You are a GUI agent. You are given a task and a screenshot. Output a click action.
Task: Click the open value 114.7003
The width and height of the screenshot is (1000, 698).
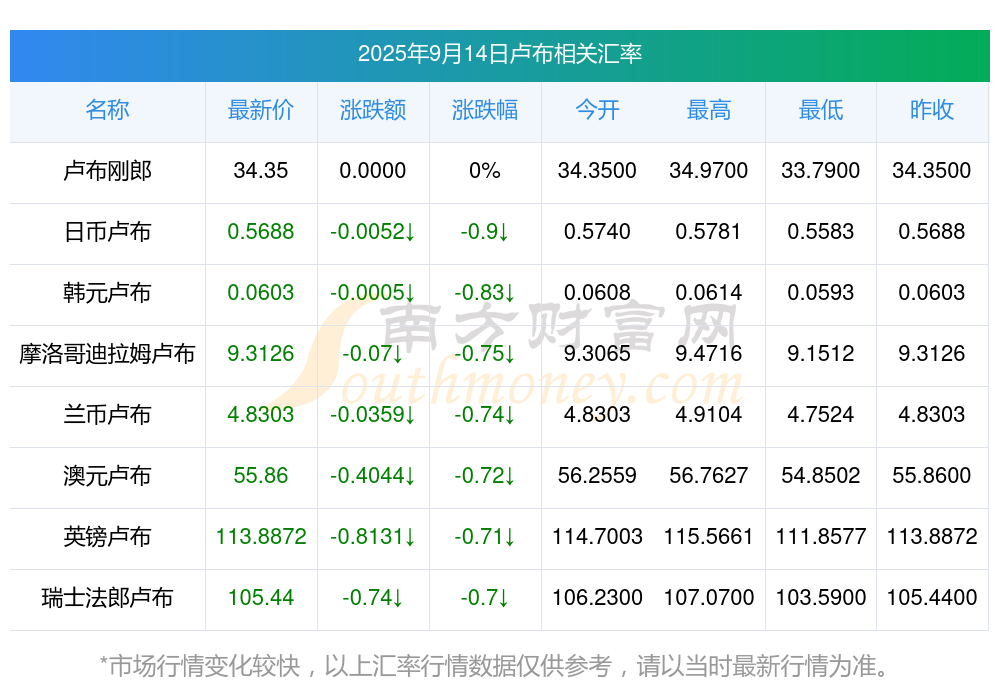[x=597, y=537]
